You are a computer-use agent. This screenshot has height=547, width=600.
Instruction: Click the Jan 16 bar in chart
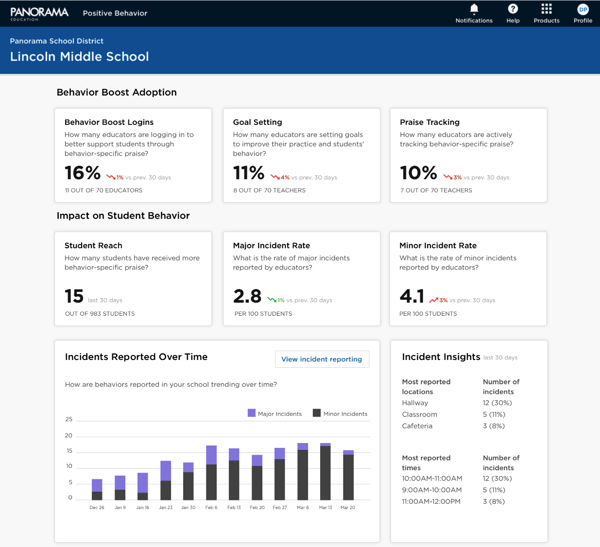click(143, 487)
